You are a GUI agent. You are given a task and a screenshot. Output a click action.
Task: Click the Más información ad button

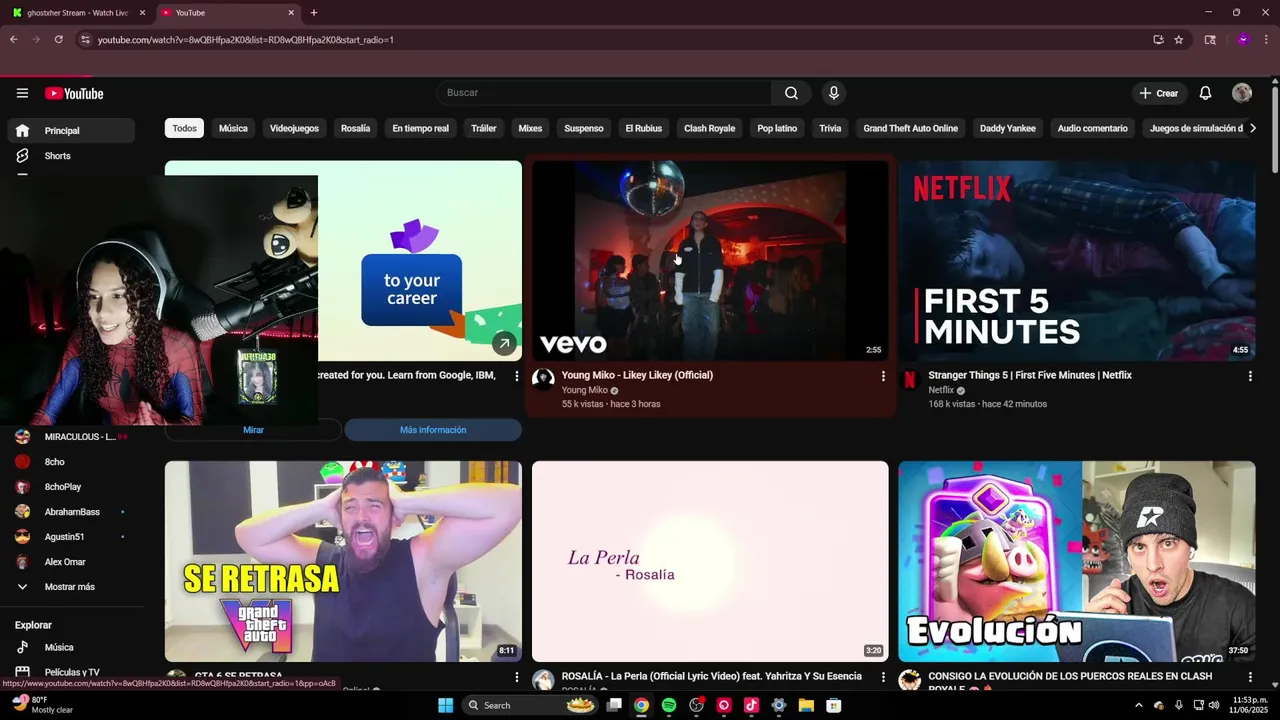pyautogui.click(x=433, y=430)
